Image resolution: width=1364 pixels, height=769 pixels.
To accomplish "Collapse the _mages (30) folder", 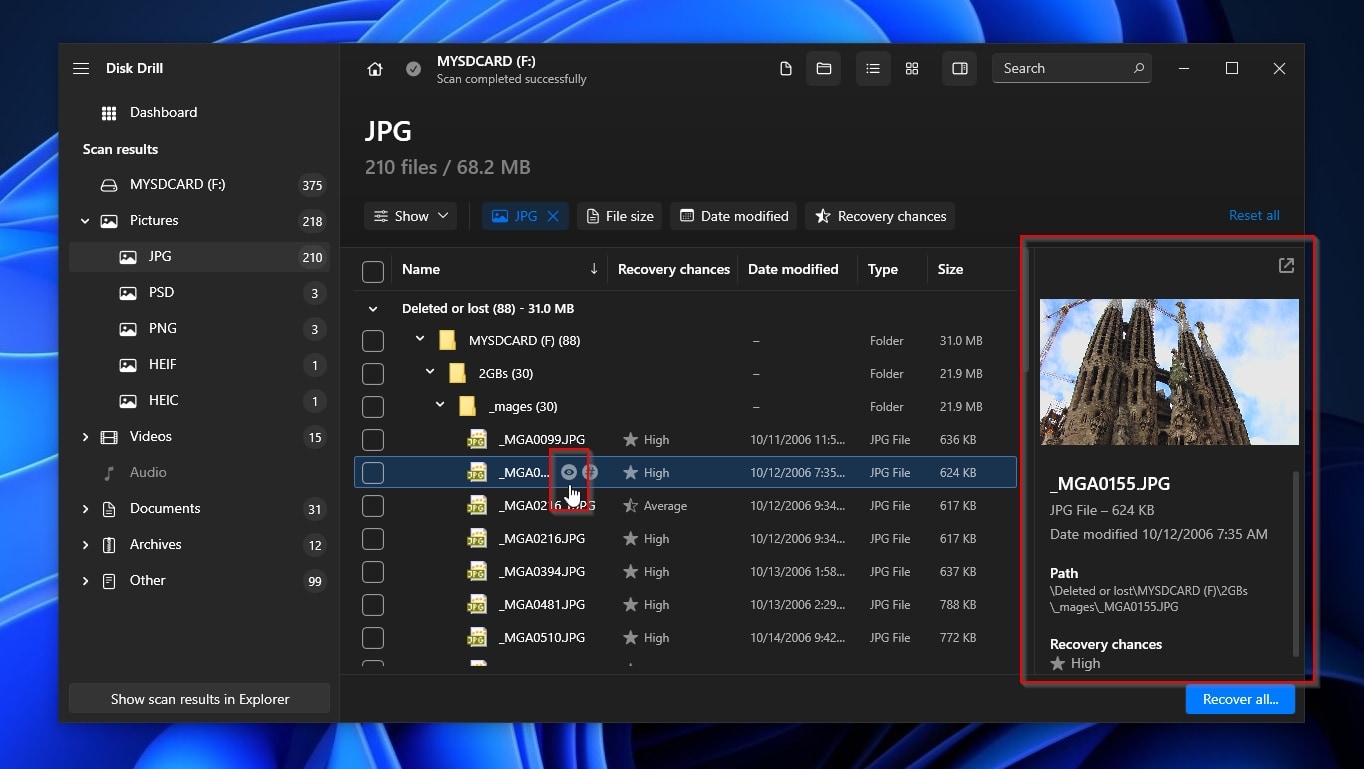I will click(440, 406).
